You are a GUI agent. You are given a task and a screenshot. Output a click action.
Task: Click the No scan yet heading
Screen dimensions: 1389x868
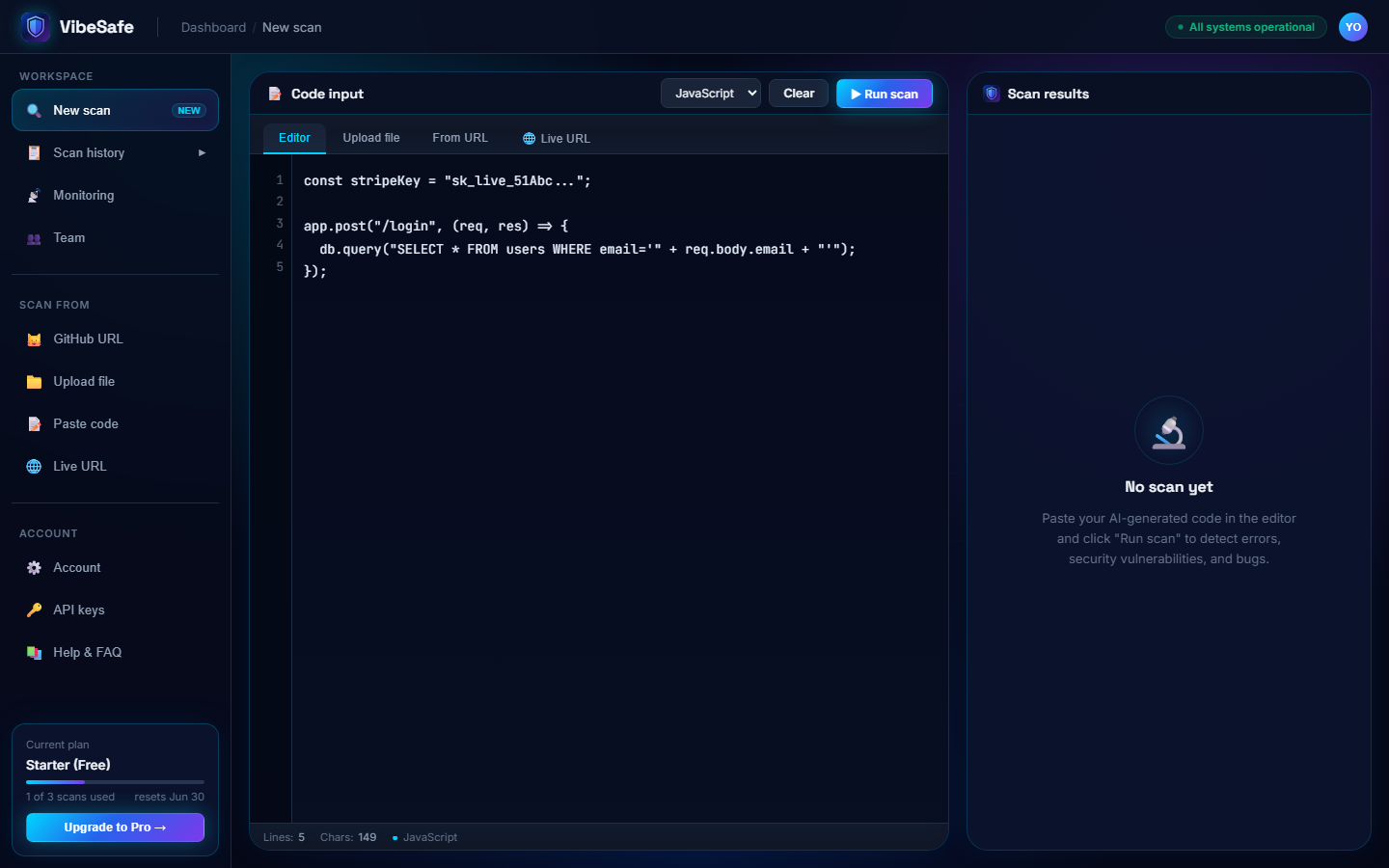[1169, 487]
